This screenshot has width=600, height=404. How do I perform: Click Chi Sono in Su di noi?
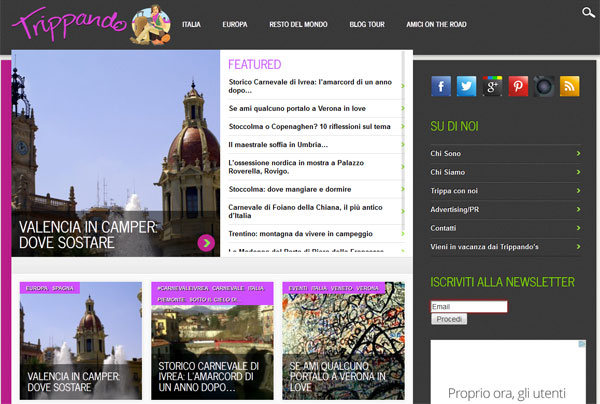(x=445, y=153)
